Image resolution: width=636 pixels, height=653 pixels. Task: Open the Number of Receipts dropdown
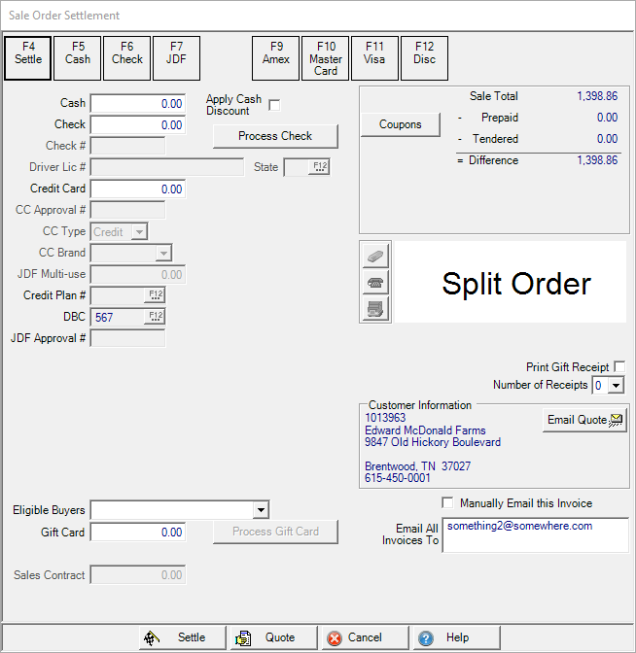click(616, 385)
